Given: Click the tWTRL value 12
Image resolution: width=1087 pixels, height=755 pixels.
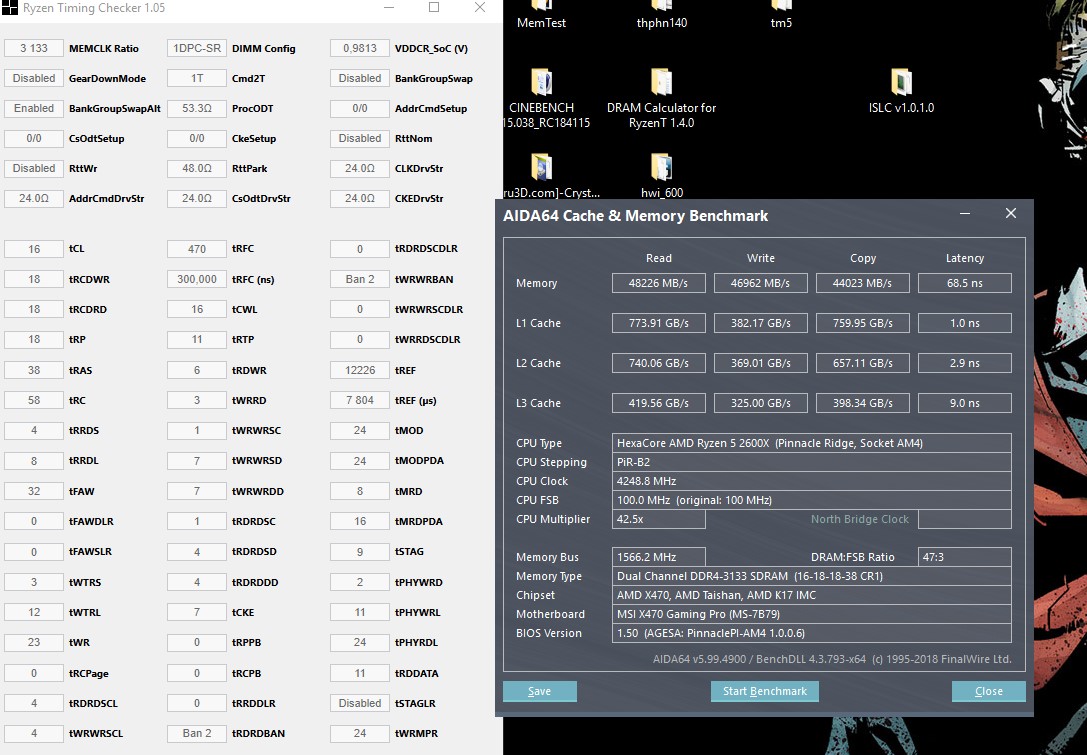Looking at the screenshot, I should pos(34,612).
